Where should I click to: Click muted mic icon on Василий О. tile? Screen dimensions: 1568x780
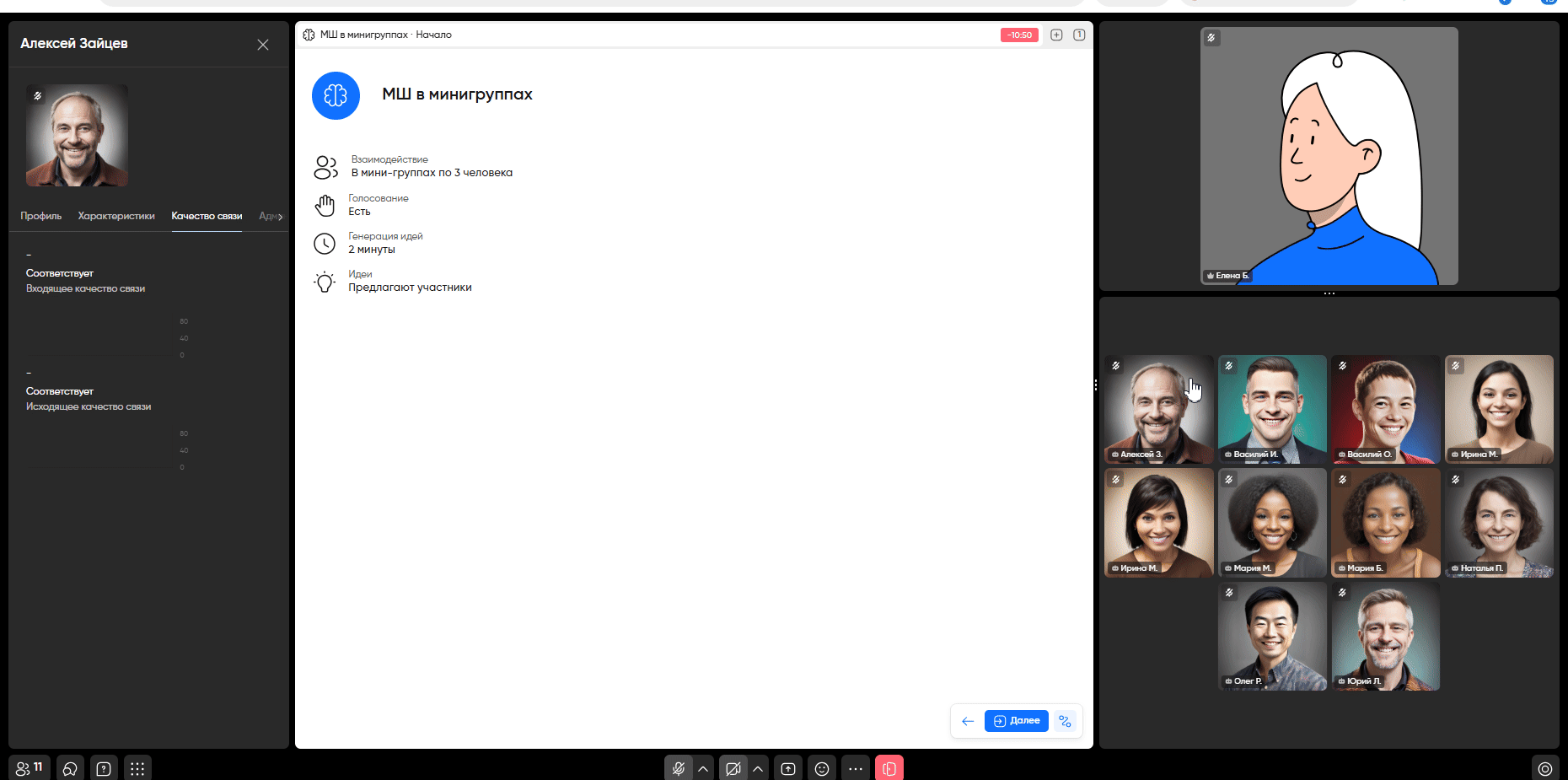tap(1342, 366)
